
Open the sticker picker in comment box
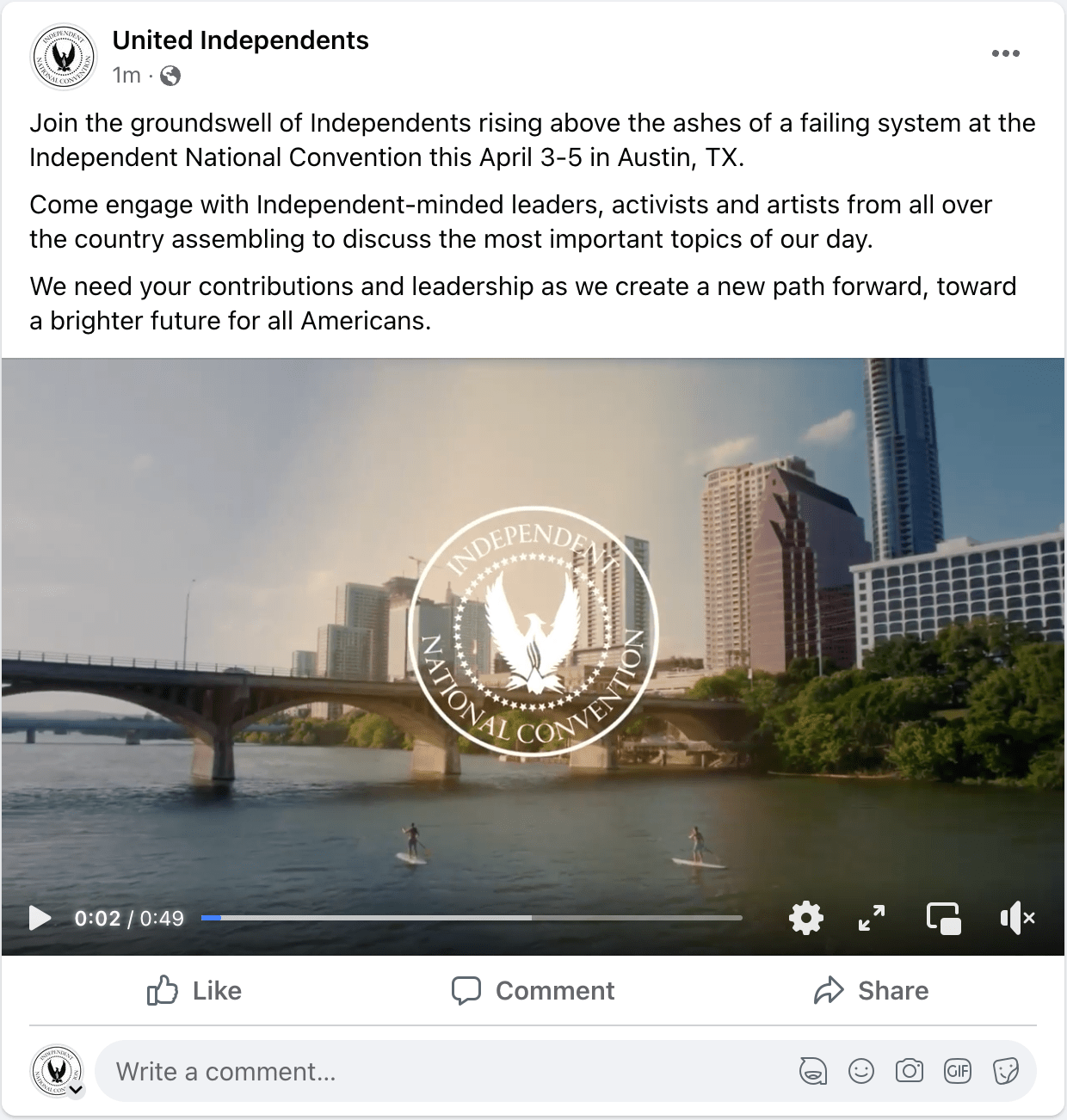point(1005,1071)
